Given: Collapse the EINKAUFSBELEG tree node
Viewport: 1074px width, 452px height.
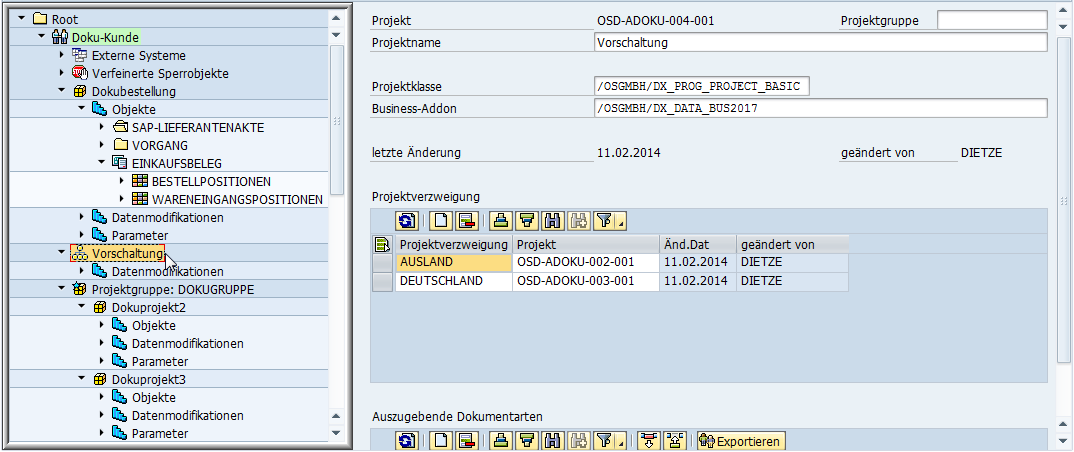Looking at the screenshot, I should pos(102,163).
